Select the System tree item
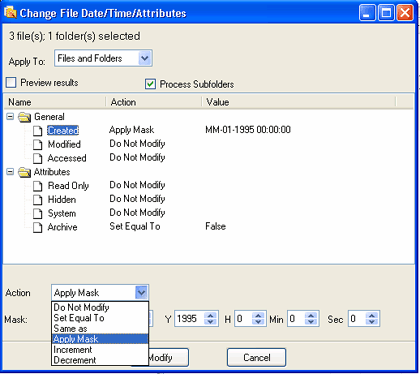Image resolution: width=420 pixels, height=374 pixels. pos(62,213)
